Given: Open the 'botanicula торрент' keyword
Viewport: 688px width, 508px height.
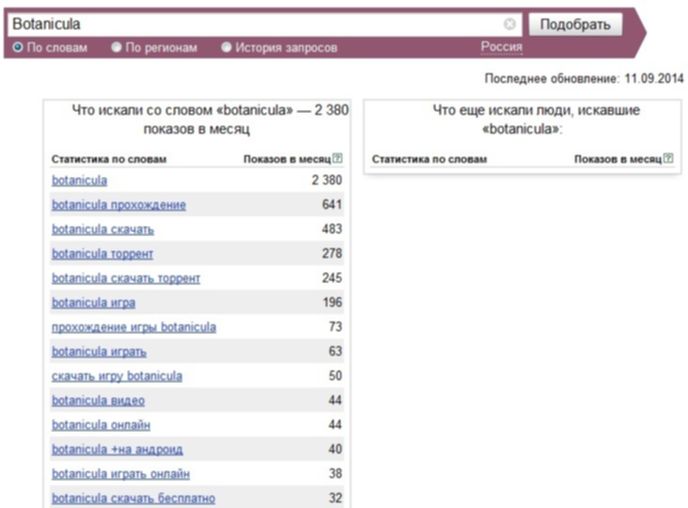Looking at the screenshot, I should (x=102, y=254).
